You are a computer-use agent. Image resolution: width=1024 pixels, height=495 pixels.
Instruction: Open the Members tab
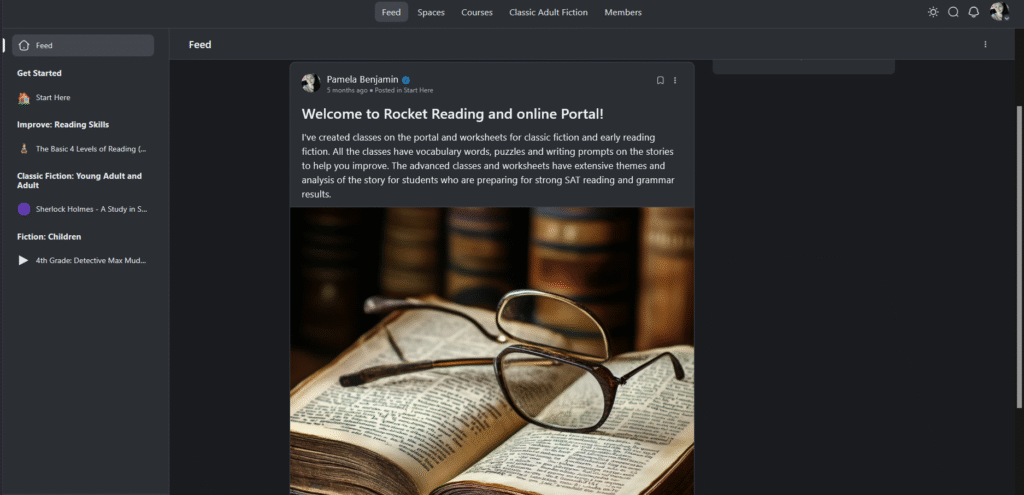click(623, 12)
